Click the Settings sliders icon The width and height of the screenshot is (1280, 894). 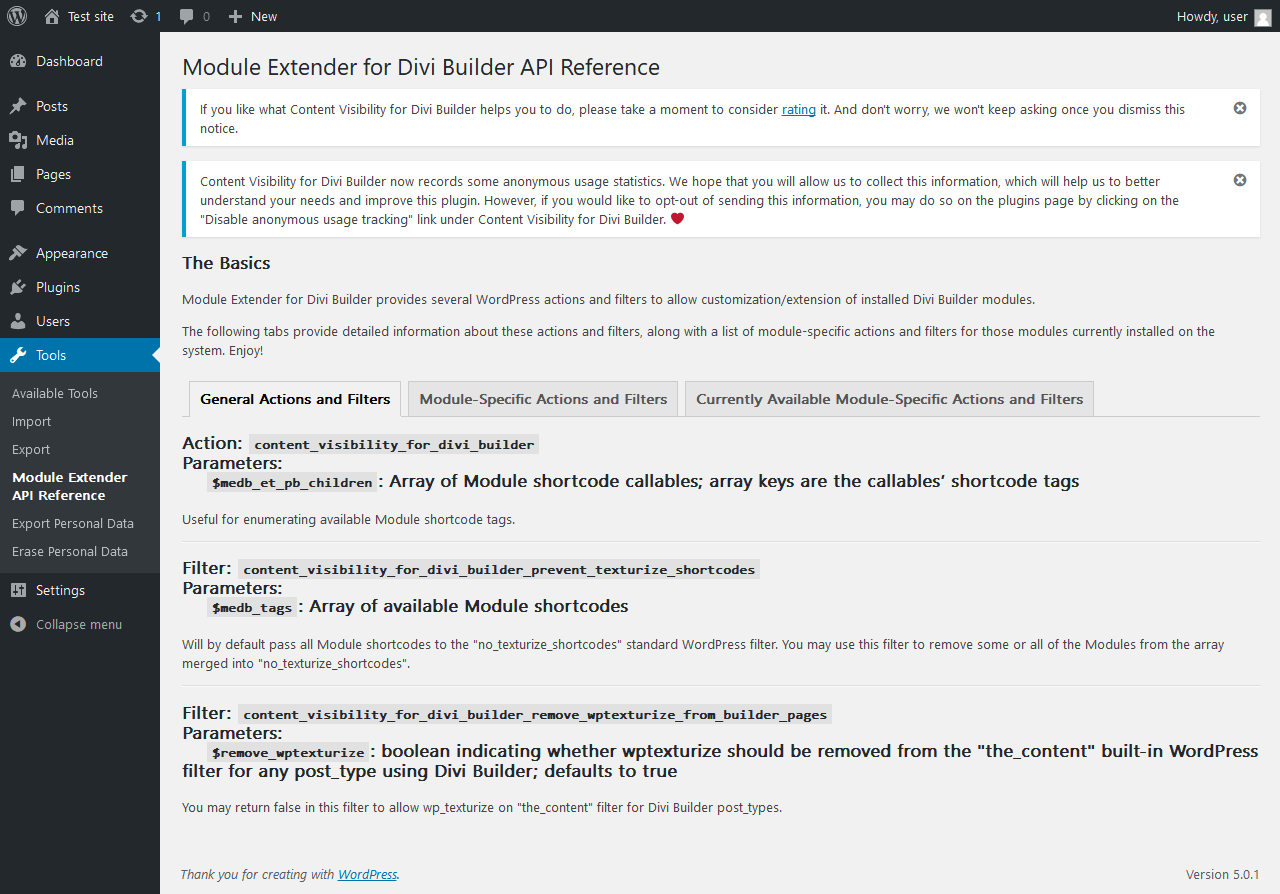18,590
